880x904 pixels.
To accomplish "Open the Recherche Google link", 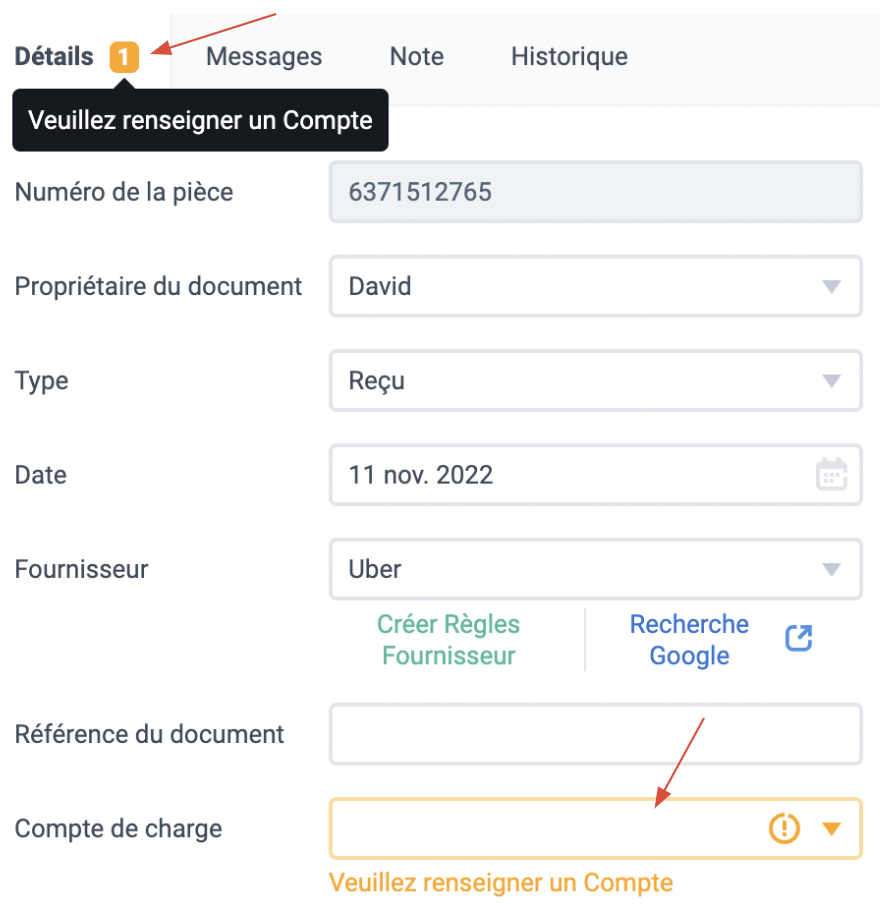I will (689, 640).
